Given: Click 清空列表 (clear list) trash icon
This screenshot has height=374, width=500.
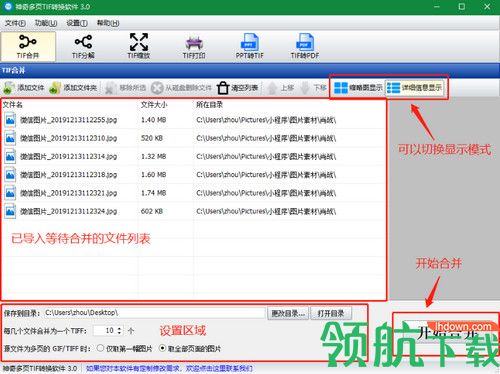Looking at the screenshot, I should coord(223,88).
